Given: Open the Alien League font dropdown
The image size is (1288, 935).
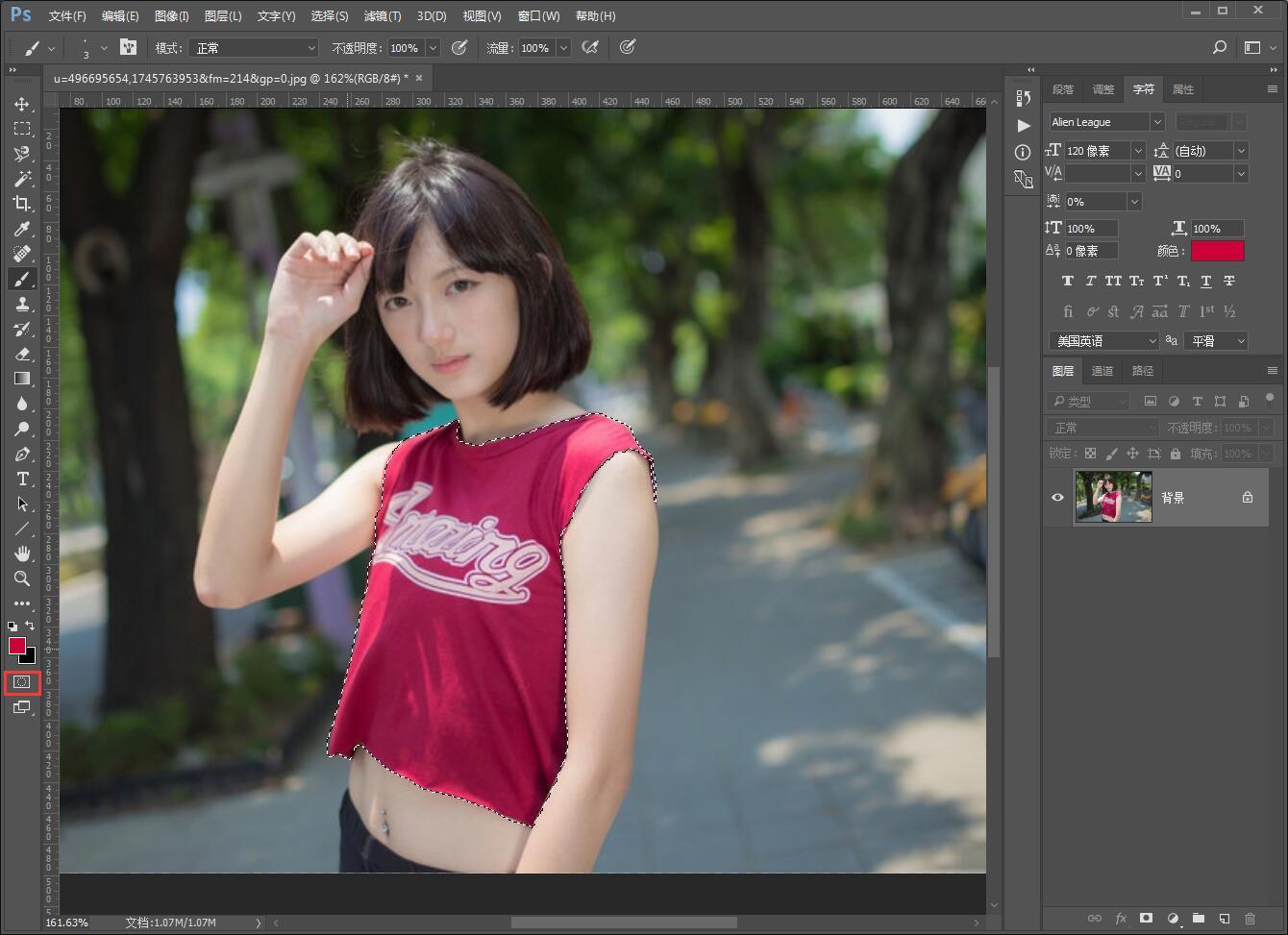Looking at the screenshot, I should (x=1106, y=122).
